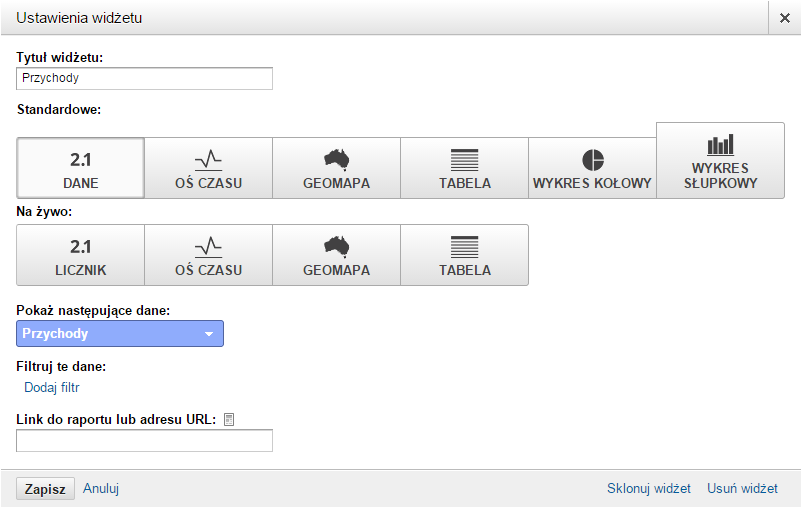This screenshot has width=802, height=508.
Task: Select the real-time OŚ CZASU widget
Action: pos(209,255)
